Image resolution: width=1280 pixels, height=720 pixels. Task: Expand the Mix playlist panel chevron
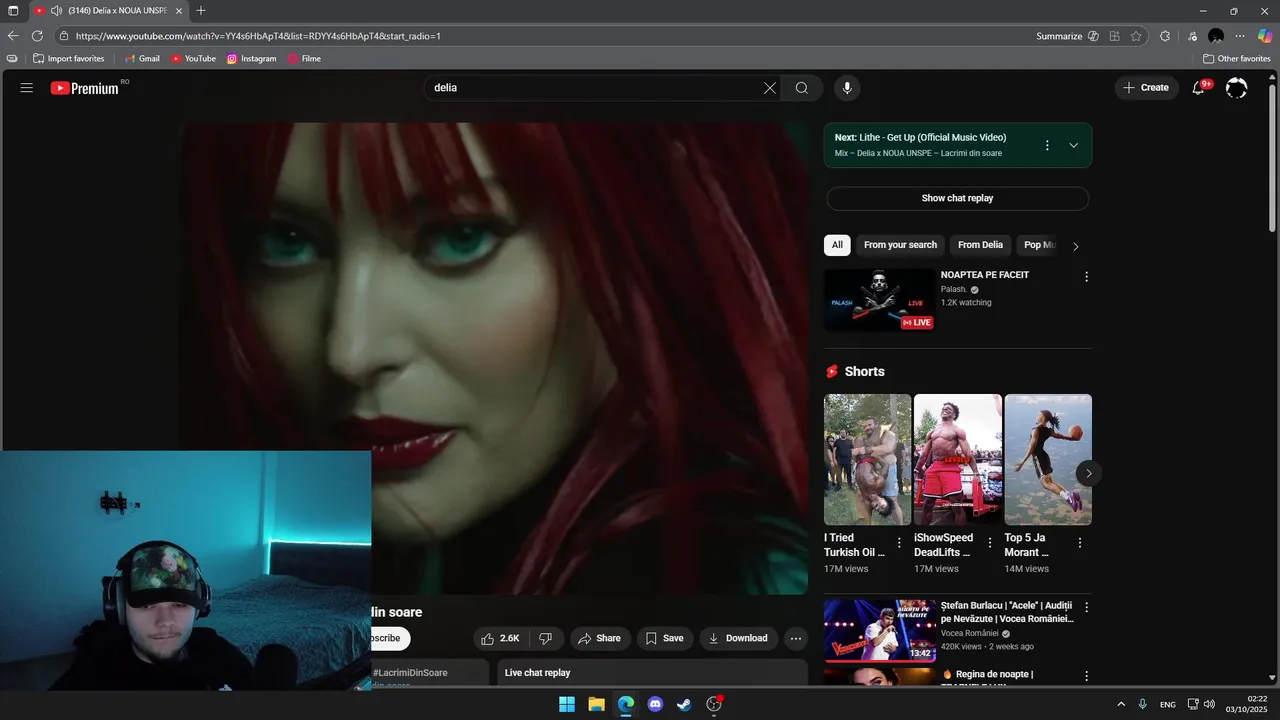pyautogui.click(x=1073, y=145)
